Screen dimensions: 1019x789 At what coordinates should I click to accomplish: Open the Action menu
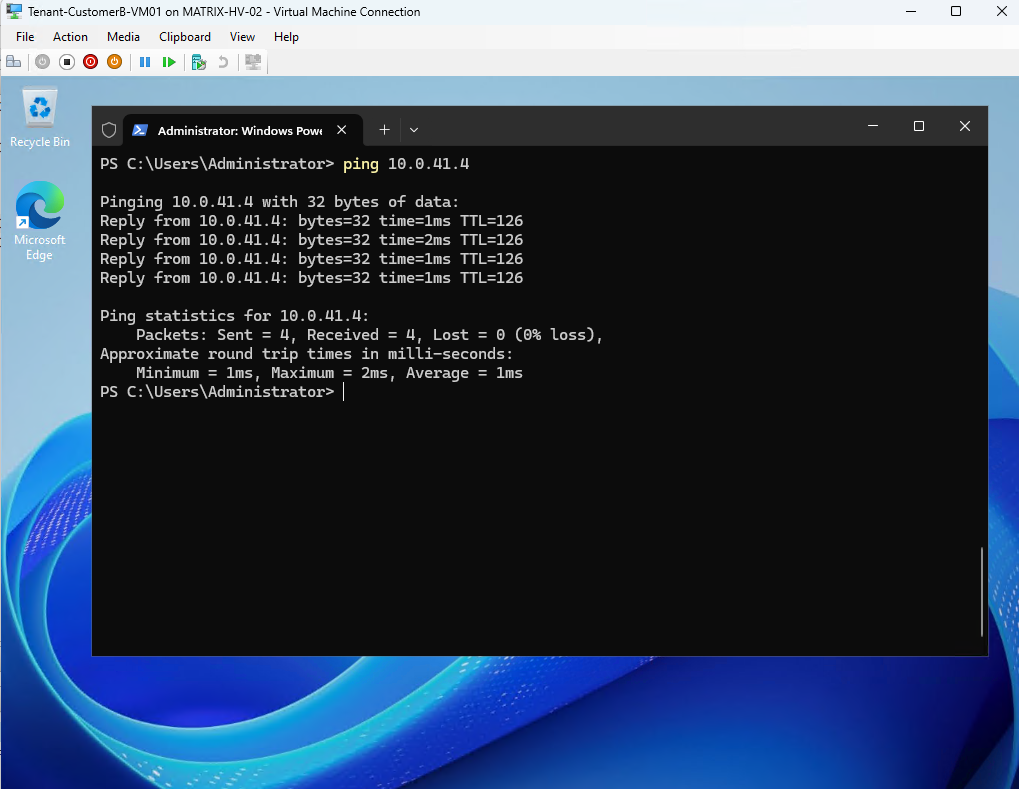(70, 37)
